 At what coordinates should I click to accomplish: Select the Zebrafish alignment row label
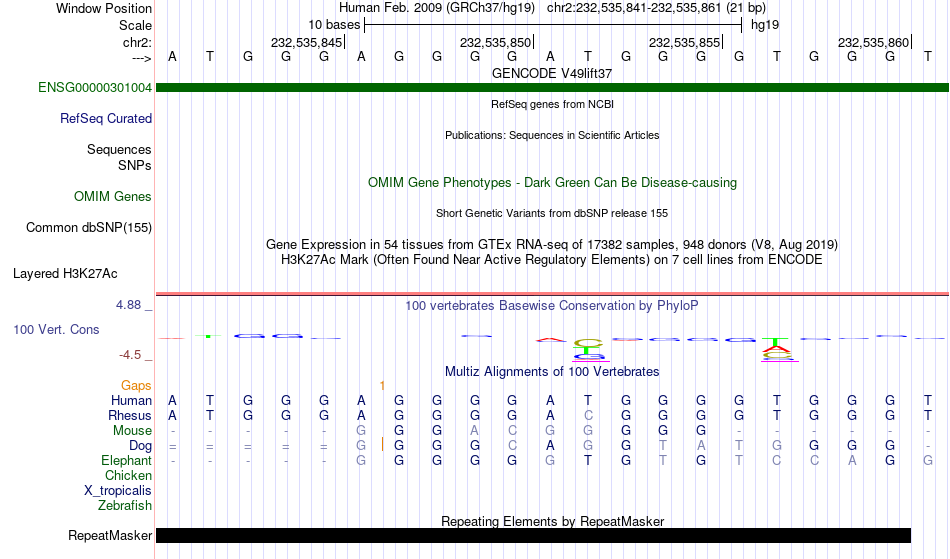point(125,505)
